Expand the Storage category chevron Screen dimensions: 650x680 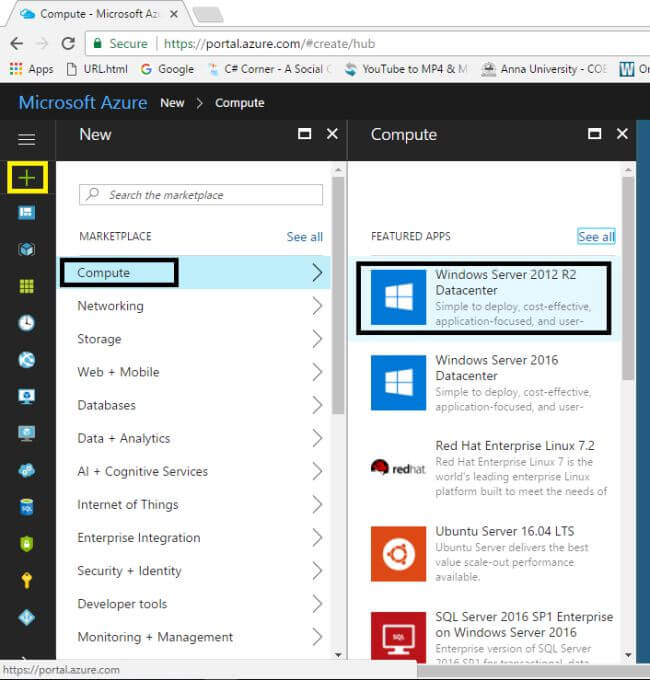click(317, 339)
